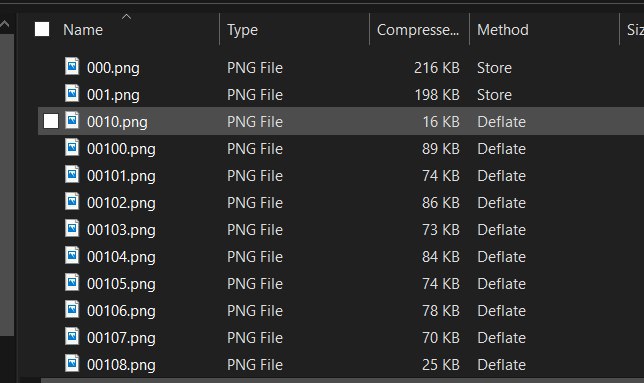Select 00105.png by its 74 KB size
Screen dimensions: 644x383
tap(441, 284)
